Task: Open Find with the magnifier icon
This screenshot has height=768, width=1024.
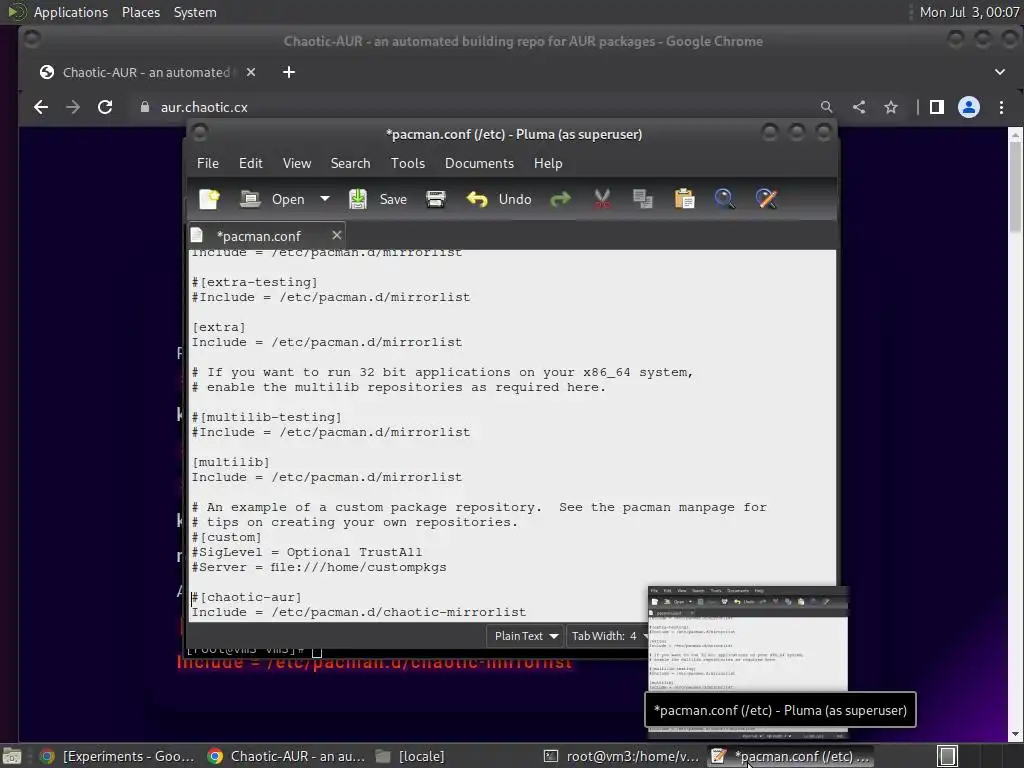Action: 725,199
